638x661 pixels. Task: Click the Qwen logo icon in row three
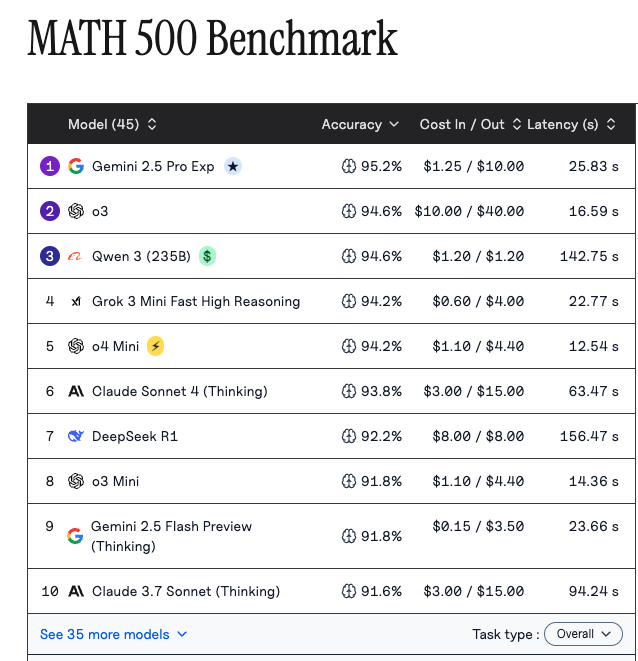click(x=76, y=256)
